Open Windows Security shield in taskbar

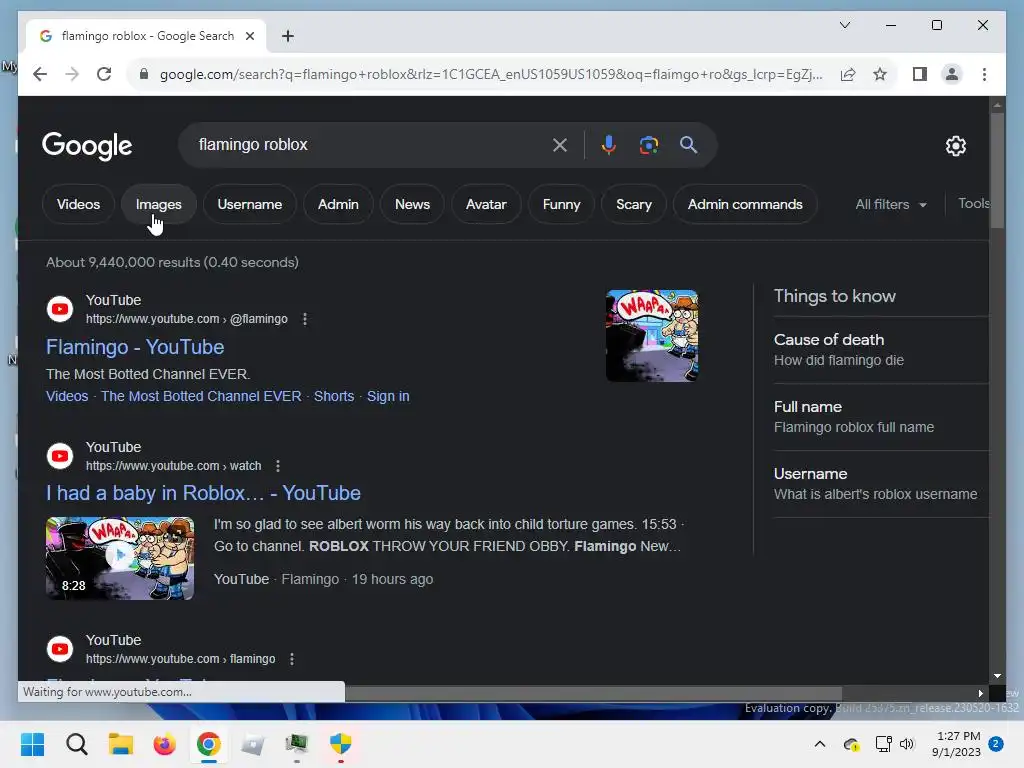click(x=340, y=744)
